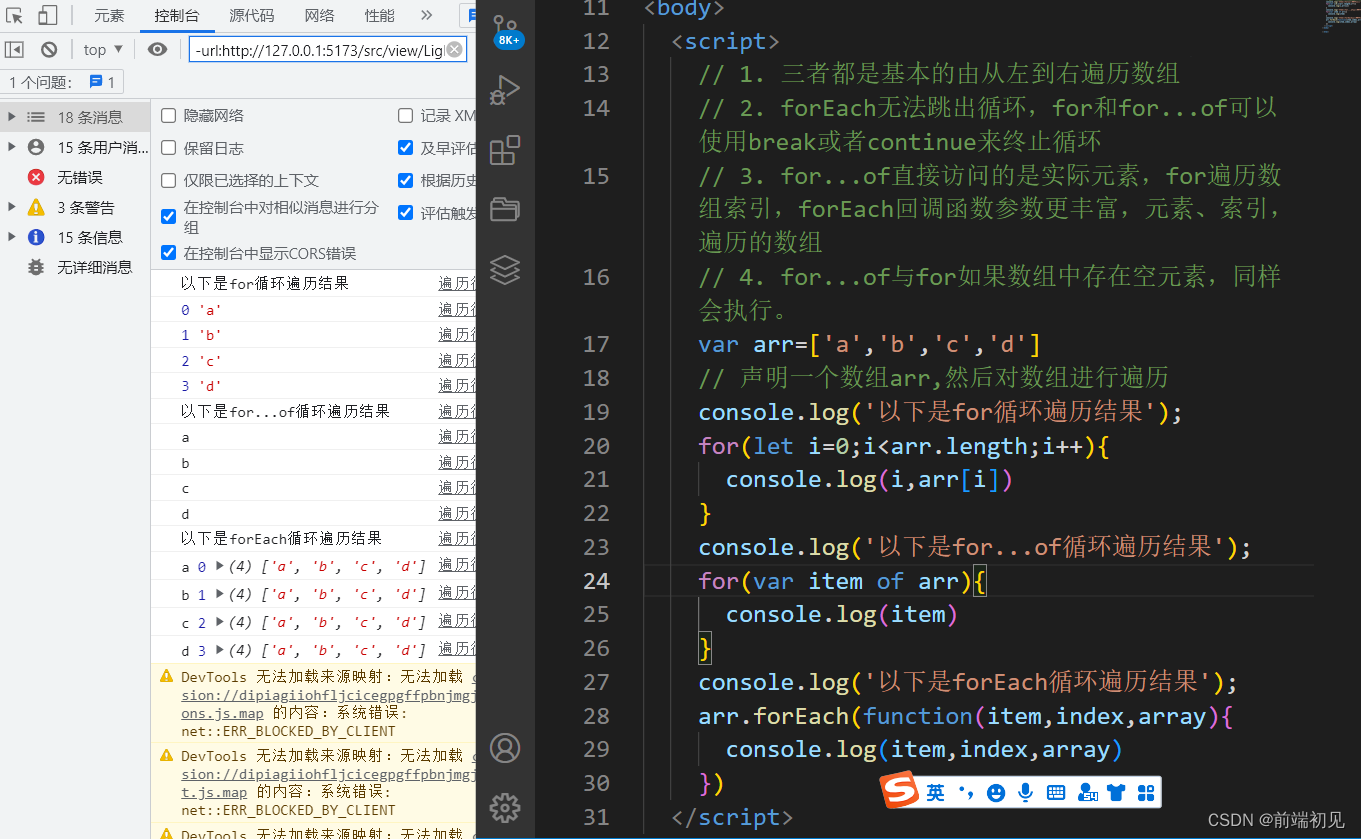
Task: Clear the console filter input text
Action: click(x=454, y=49)
